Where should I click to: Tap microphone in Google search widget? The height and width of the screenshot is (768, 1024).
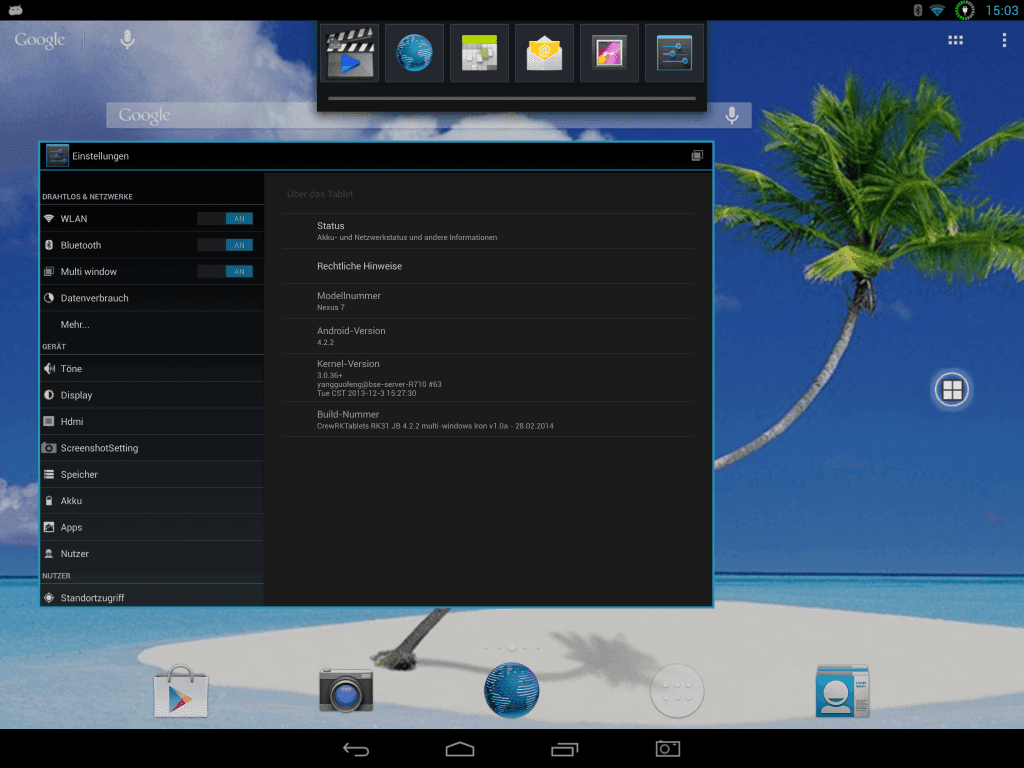click(731, 116)
